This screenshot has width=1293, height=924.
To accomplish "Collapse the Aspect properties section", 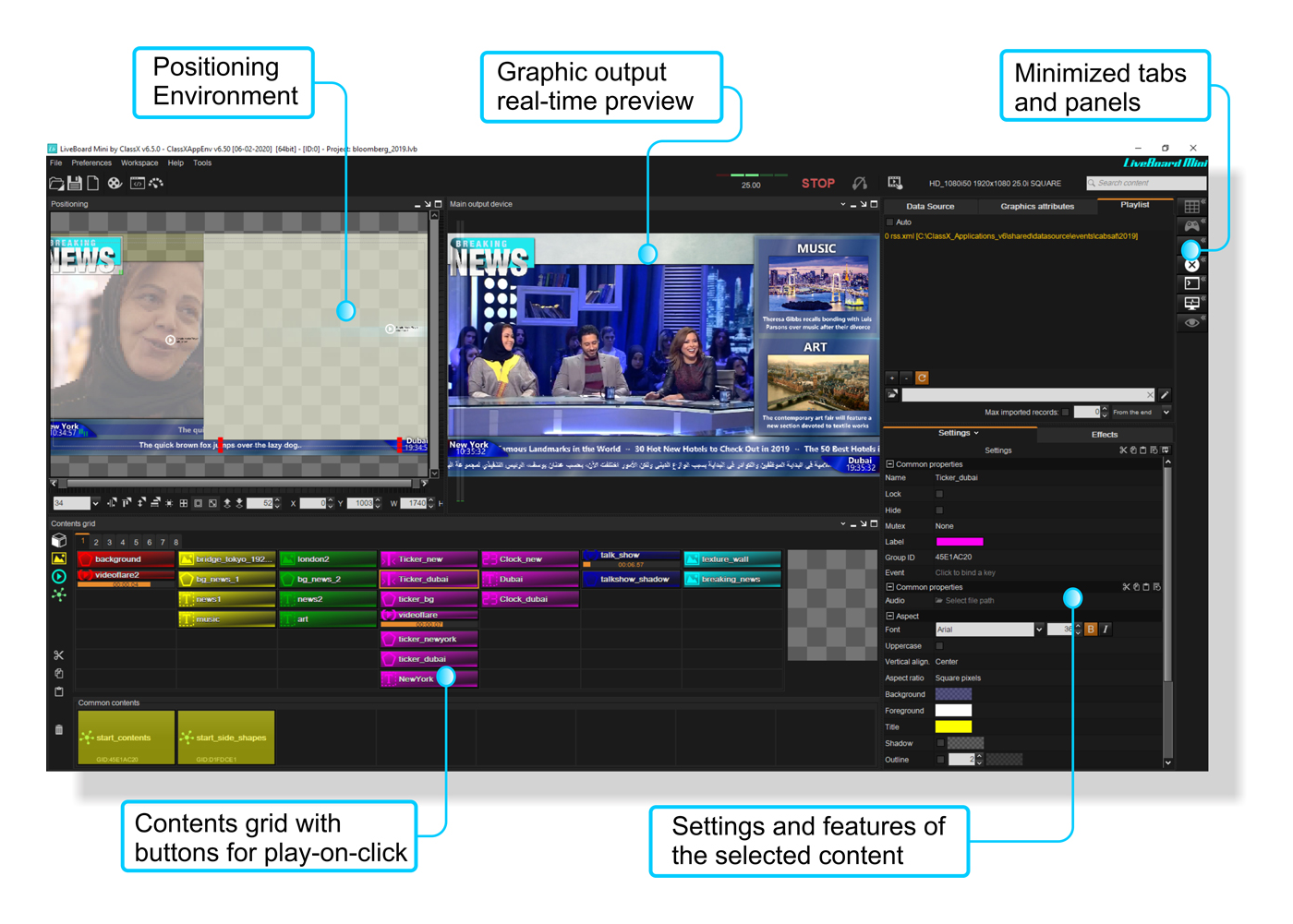I will click(889, 616).
